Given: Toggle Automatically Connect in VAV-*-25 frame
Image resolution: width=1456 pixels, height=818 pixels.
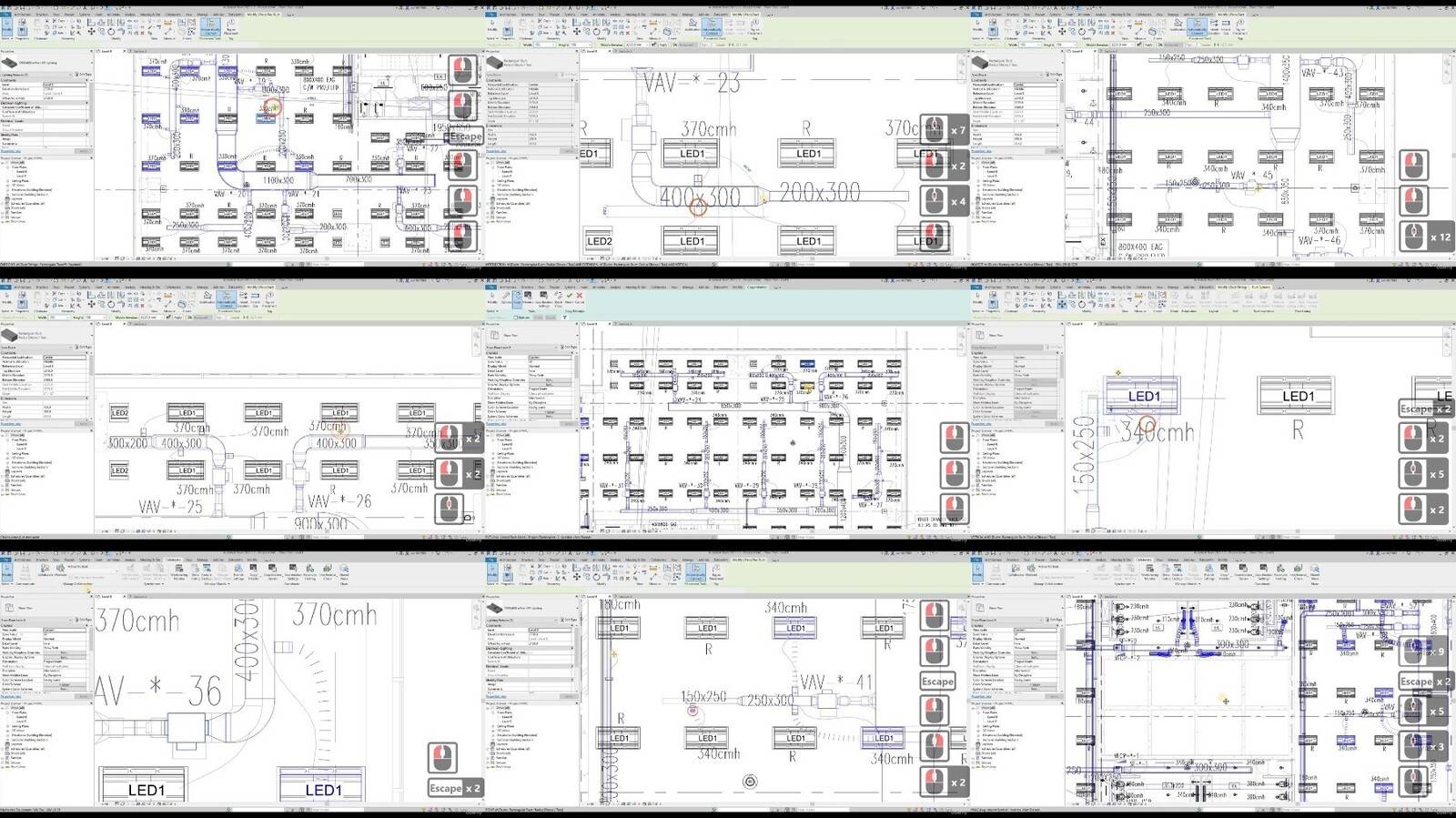Looking at the screenshot, I should 227,298.
